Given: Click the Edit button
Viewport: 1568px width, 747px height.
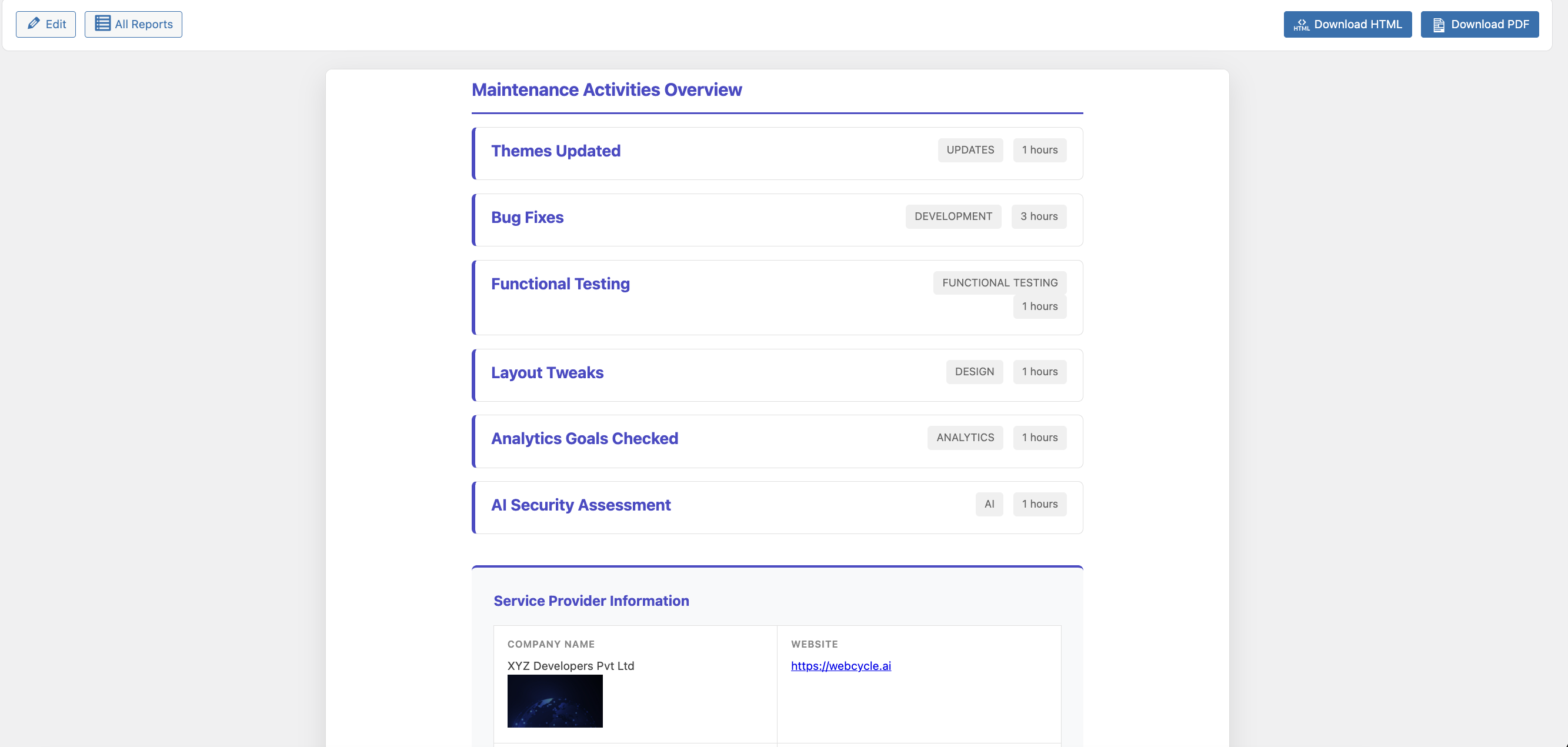Looking at the screenshot, I should pyautogui.click(x=46, y=24).
